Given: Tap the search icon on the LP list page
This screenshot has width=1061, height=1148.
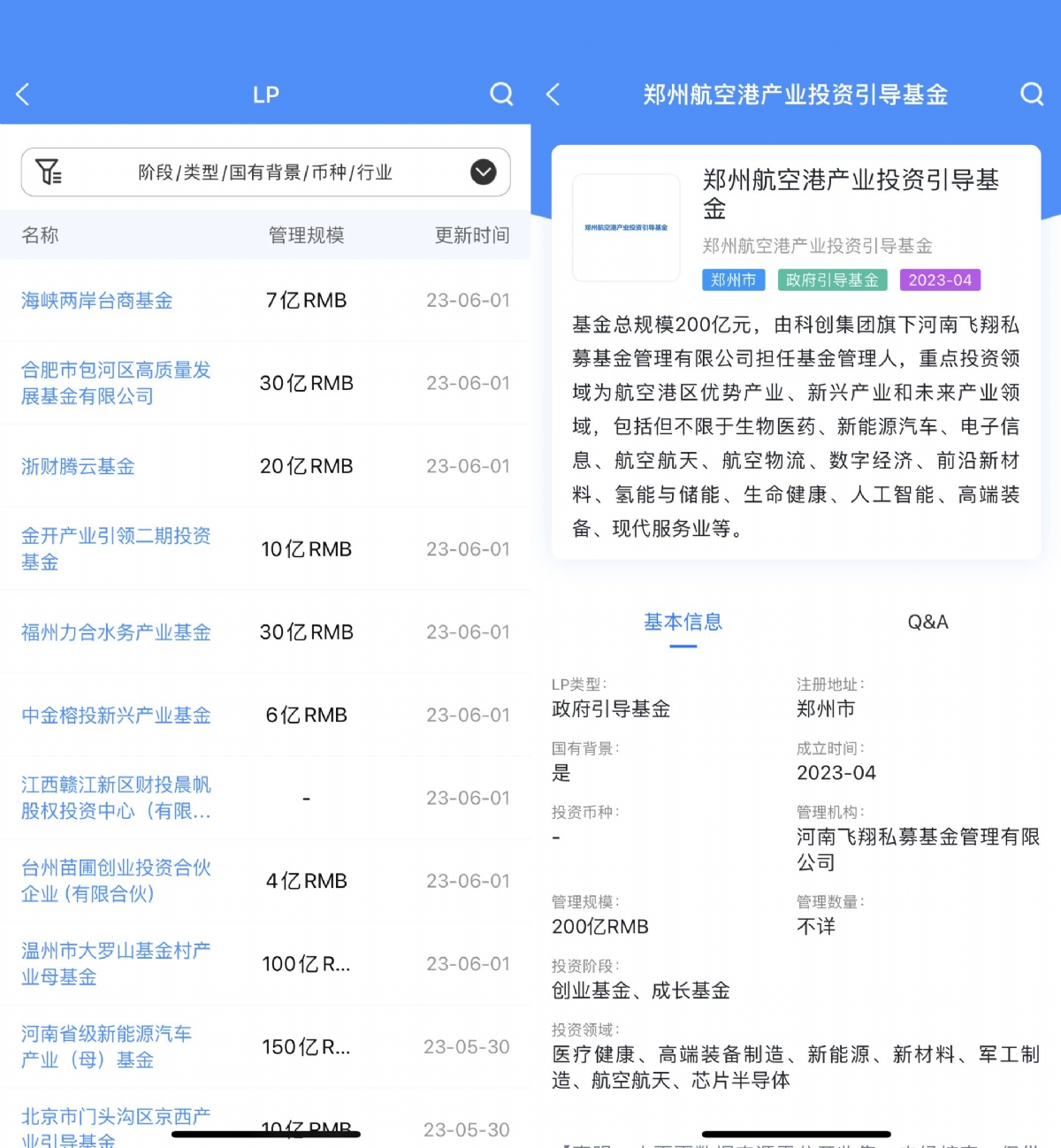Looking at the screenshot, I should pyautogui.click(x=501, y=94).
